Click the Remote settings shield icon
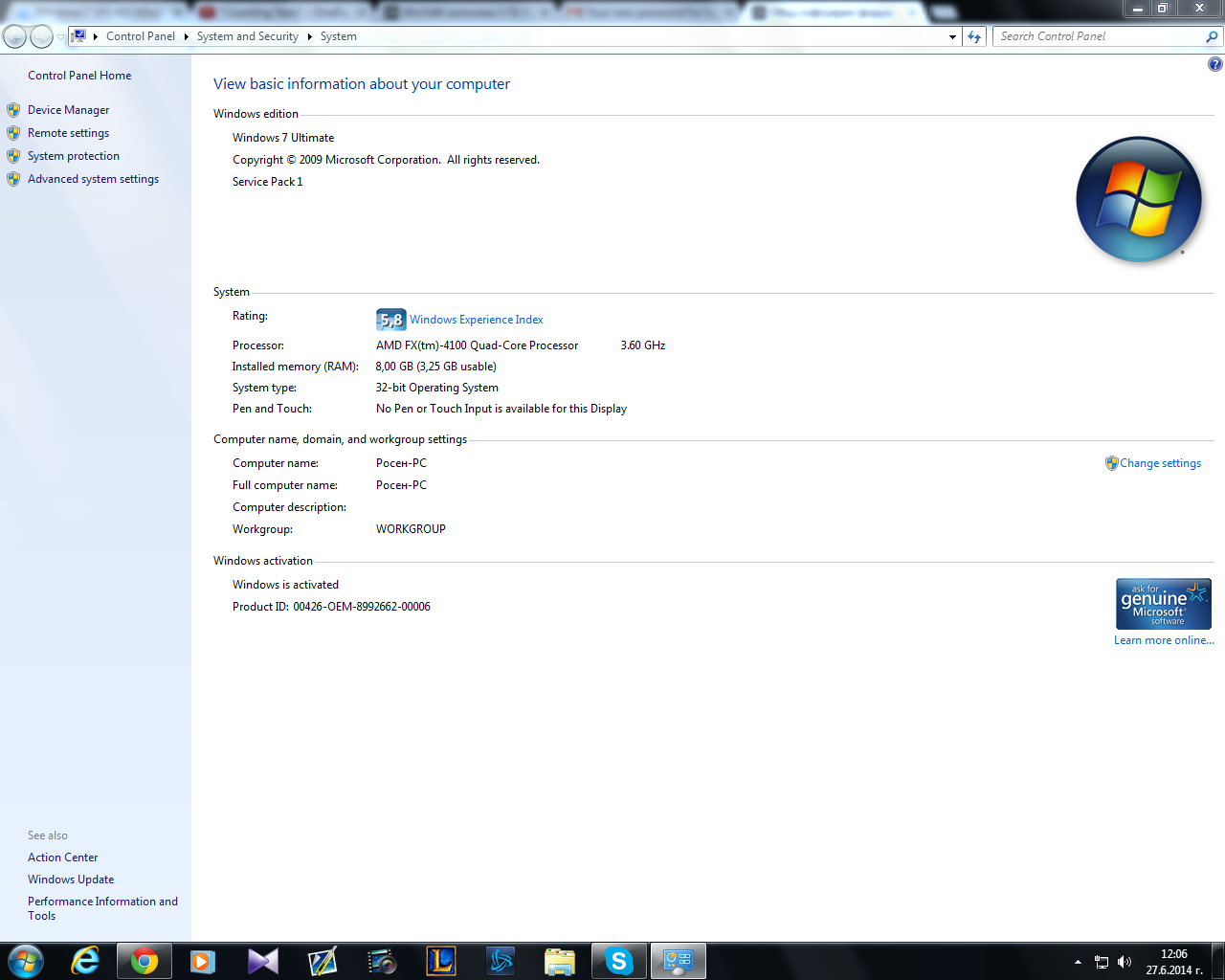This screenshot has height=980, width=1225. click(x=13, y=133)
